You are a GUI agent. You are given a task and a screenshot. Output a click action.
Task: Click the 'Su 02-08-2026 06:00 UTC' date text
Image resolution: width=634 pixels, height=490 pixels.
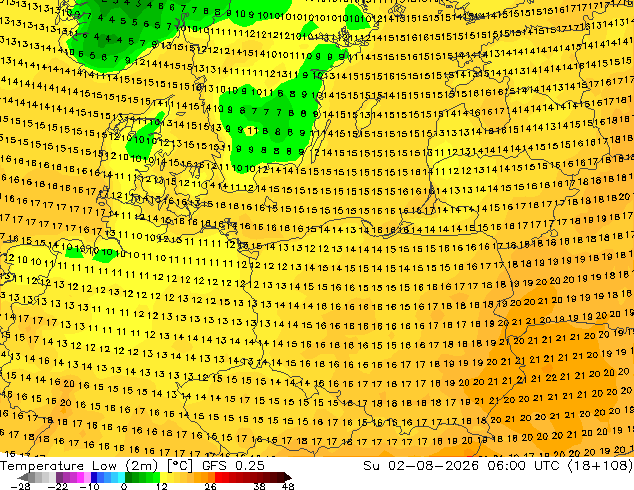461,466
